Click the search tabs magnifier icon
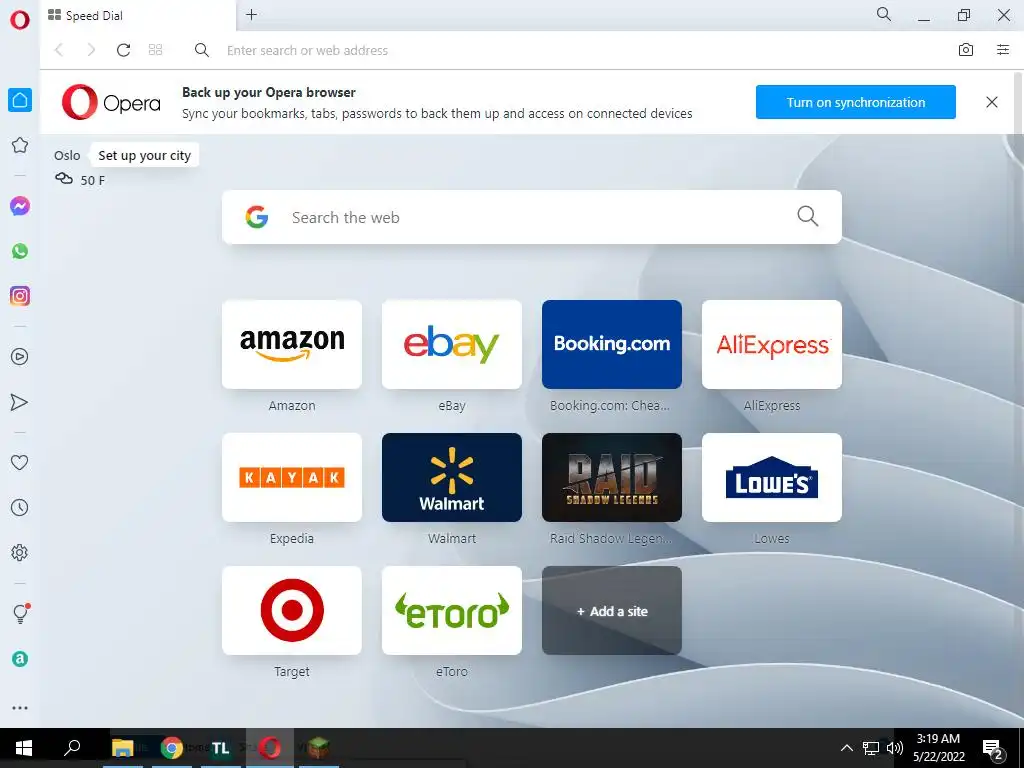 click(x=884, y=14)
